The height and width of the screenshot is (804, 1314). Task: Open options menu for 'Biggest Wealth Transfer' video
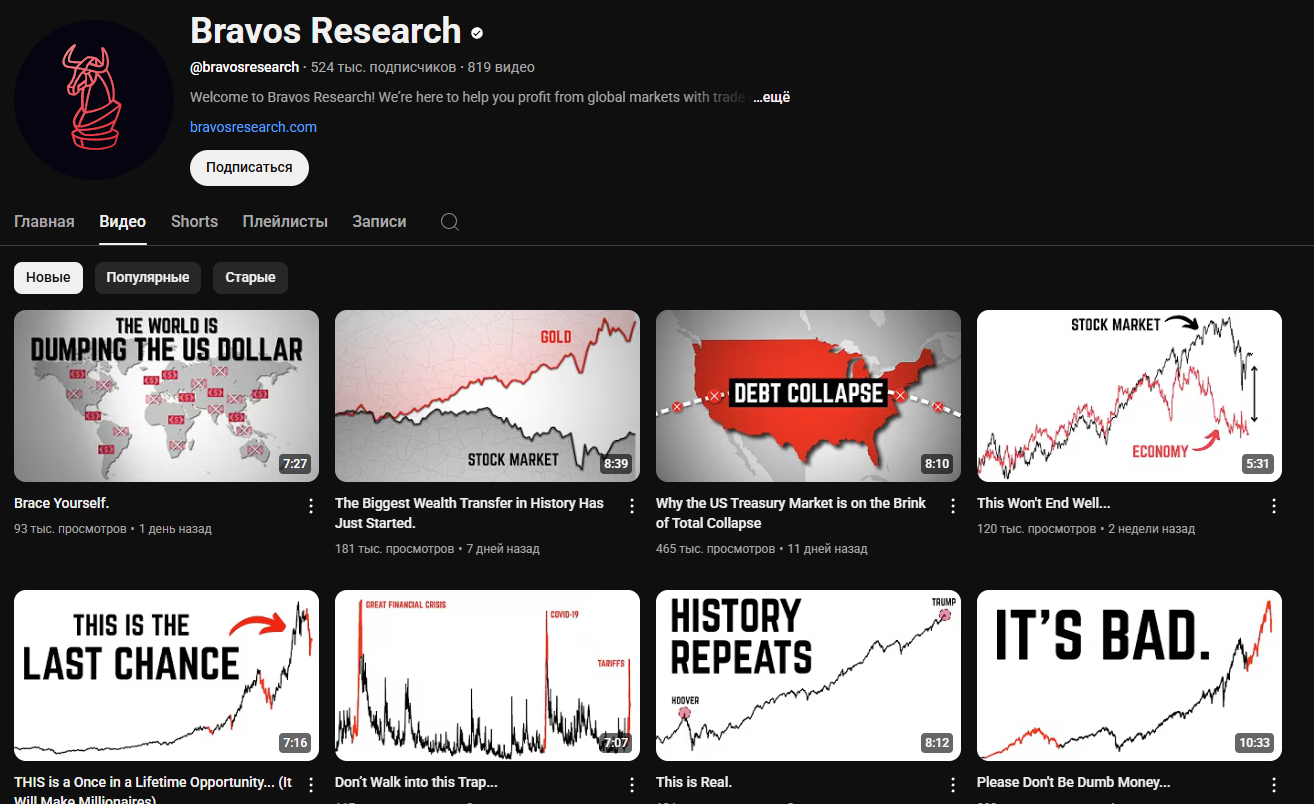(632, 506)
